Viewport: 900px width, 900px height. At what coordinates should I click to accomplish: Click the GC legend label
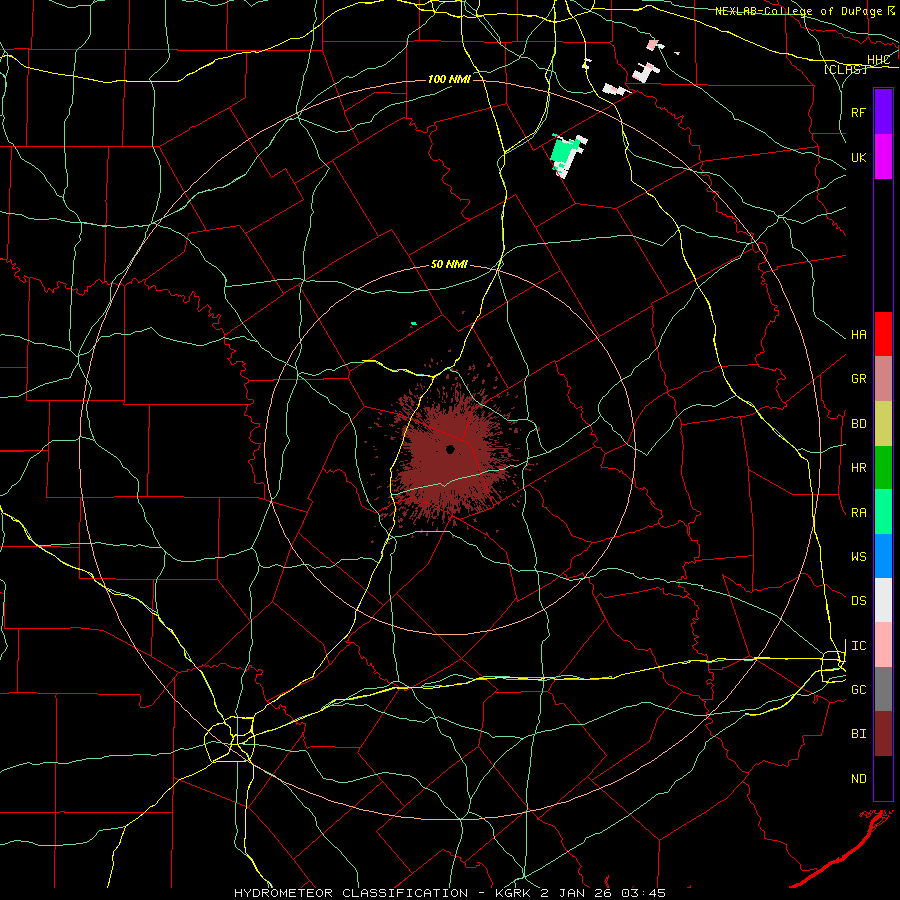[858, 690]
